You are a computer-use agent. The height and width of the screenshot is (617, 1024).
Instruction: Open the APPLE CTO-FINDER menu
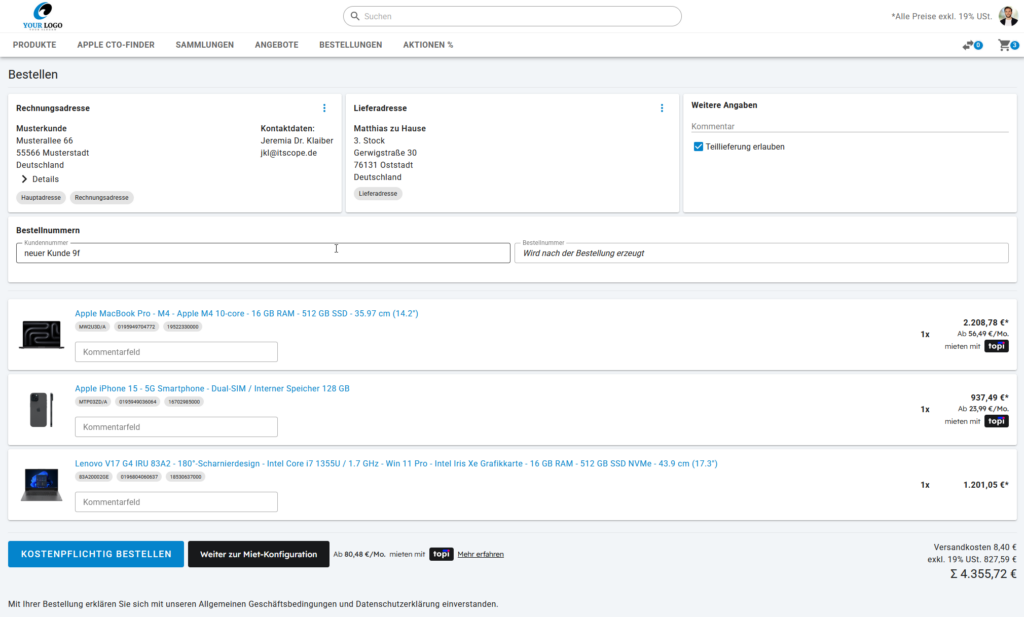click(116, 45)
